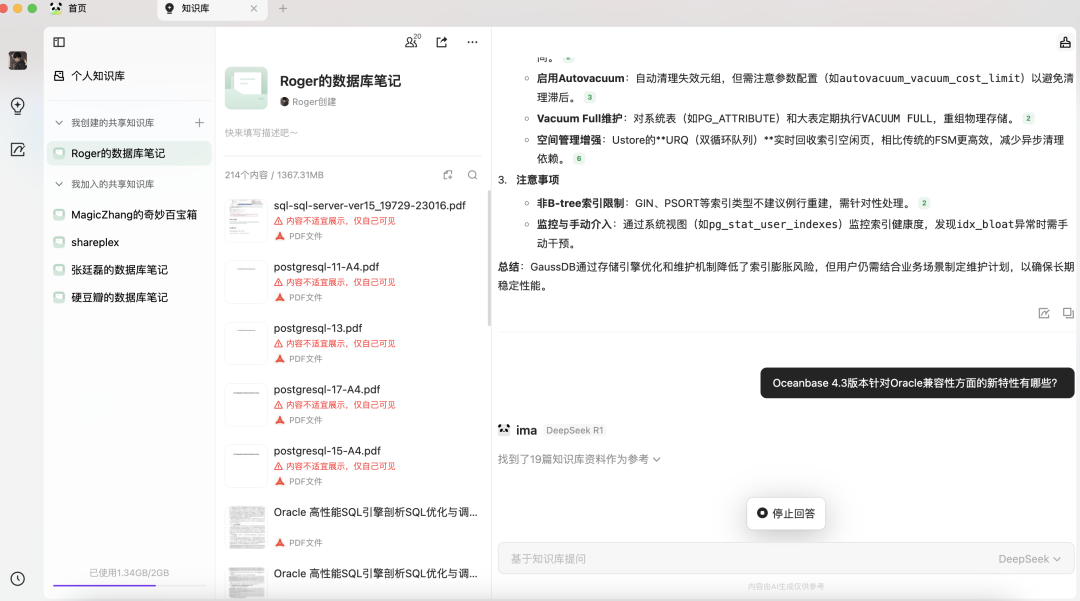
Task: Open the lightbulb inspiration icon
Action: [18, 105]
